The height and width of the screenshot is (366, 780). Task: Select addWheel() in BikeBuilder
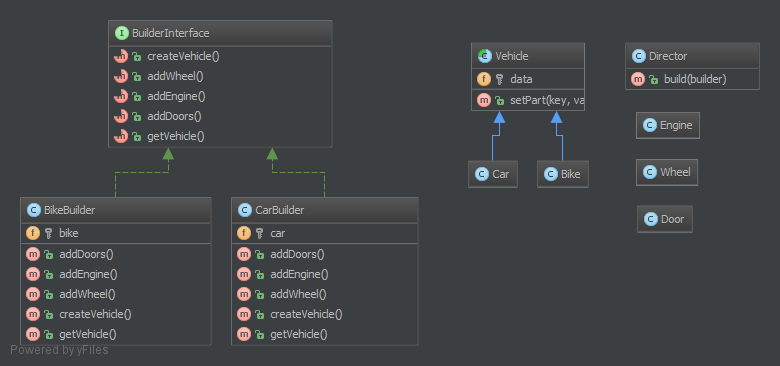pyautogui.click(x=87, y=294)
